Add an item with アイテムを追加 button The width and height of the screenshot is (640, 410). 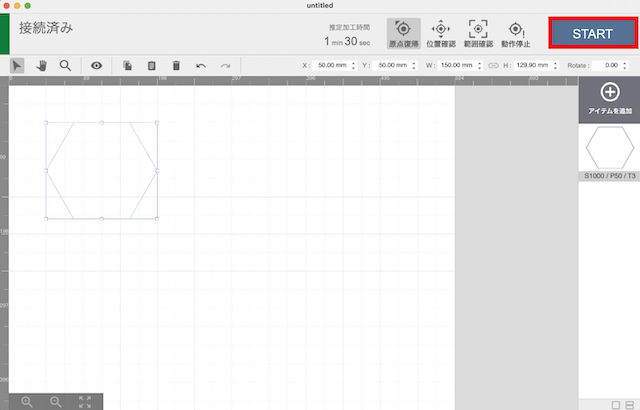tap(608, 100)
